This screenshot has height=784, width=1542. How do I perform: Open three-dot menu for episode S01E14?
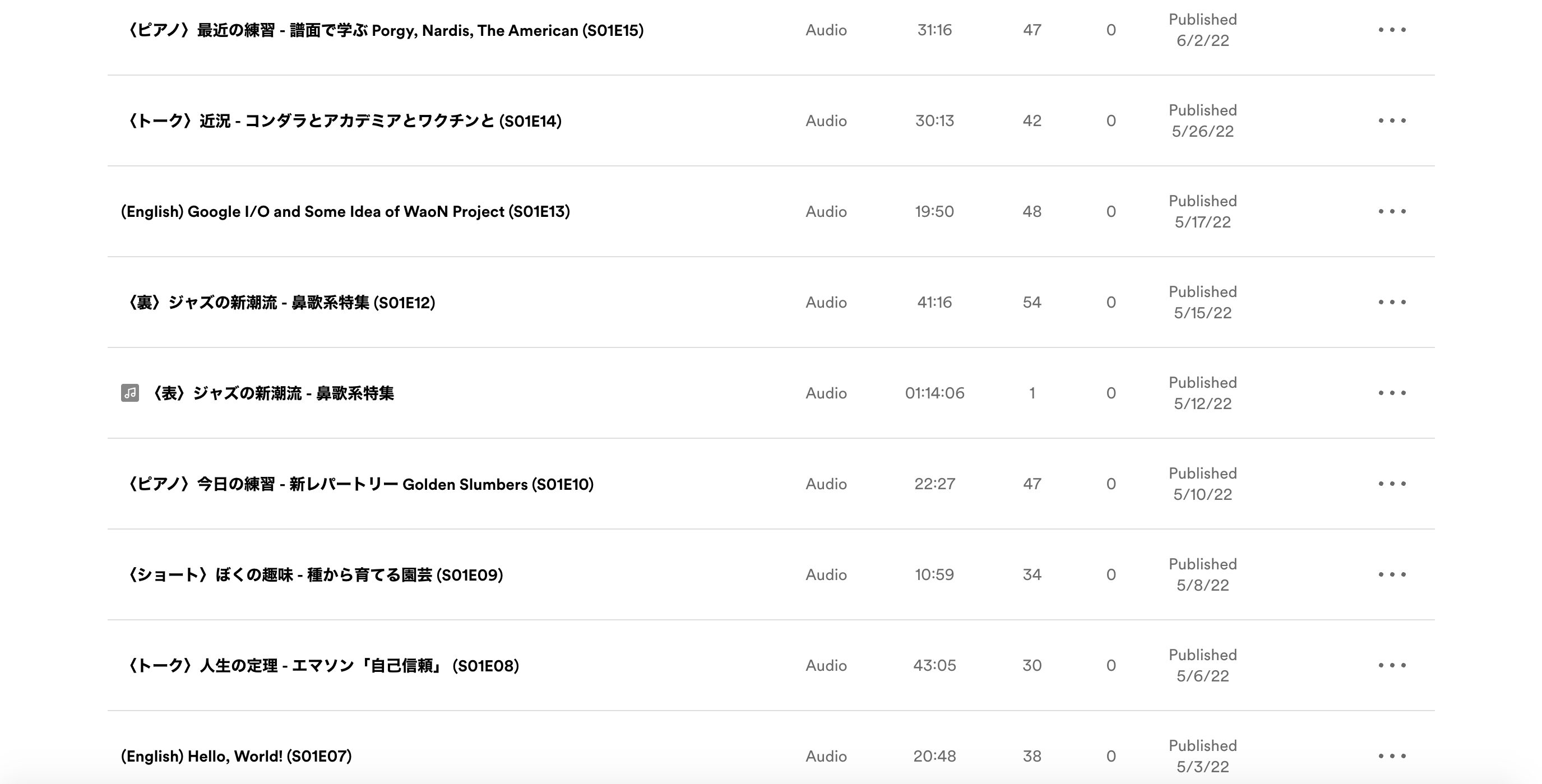pyautogui.click(x=1392, y=120)
